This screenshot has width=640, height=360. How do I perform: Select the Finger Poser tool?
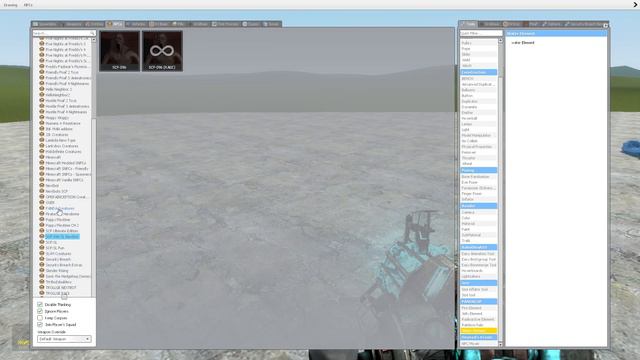coord(478,193)
